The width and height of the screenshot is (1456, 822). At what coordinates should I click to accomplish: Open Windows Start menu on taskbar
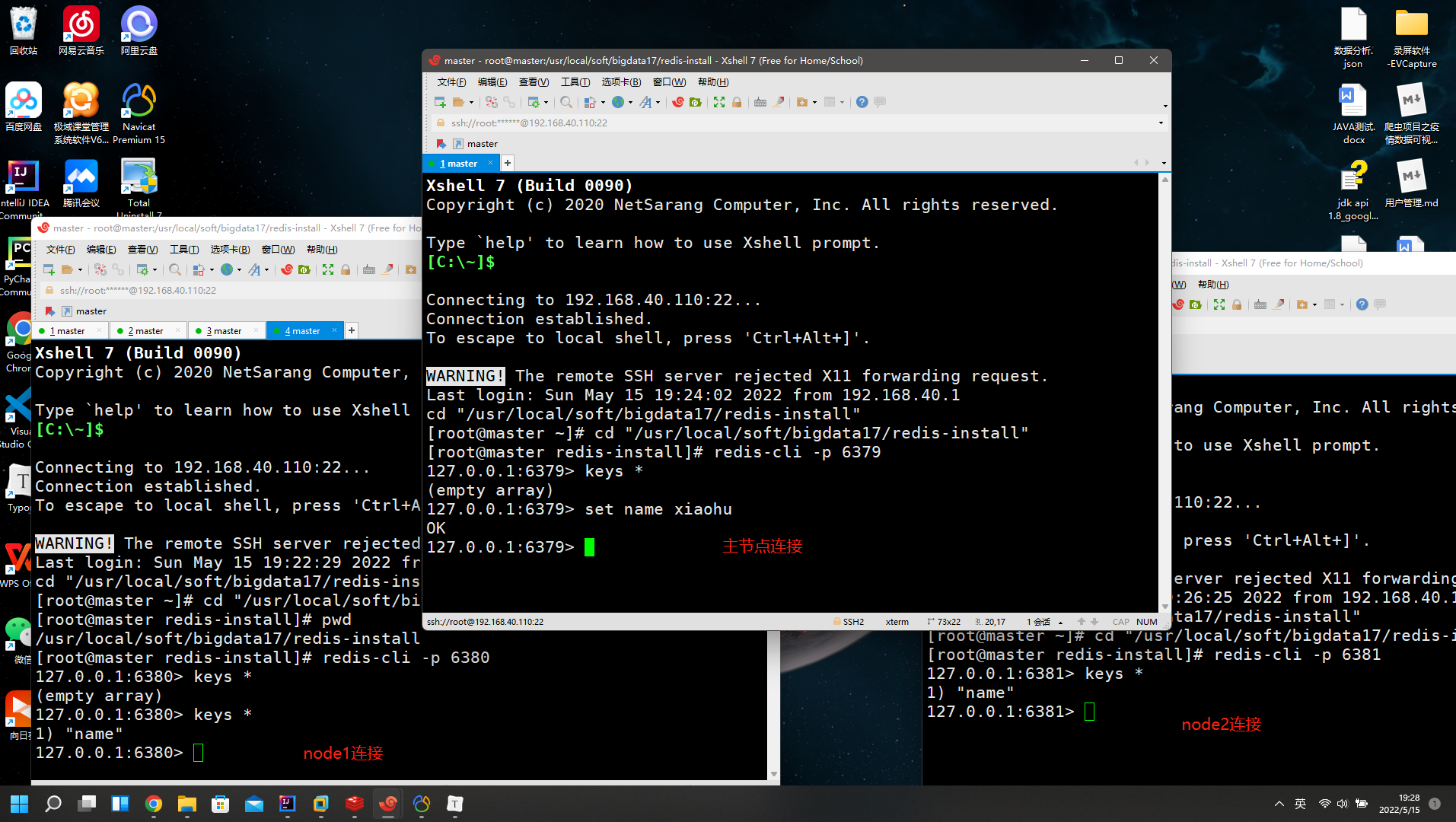point(19,804)
